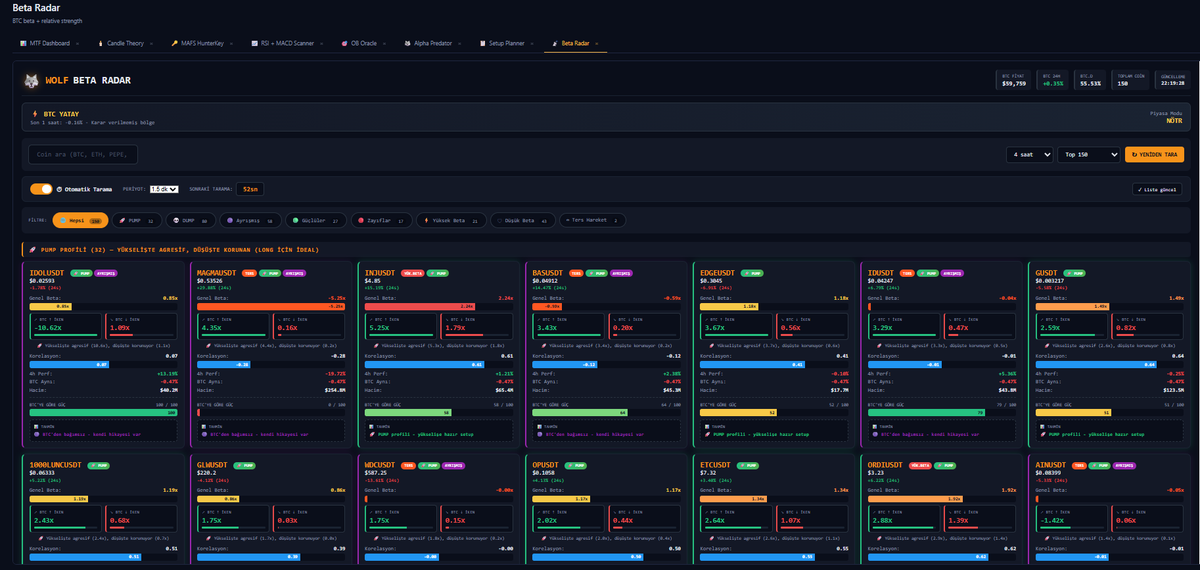
Task: Click the clock icon beside Otomatik Tarama
Action: [x=59, y=189]
